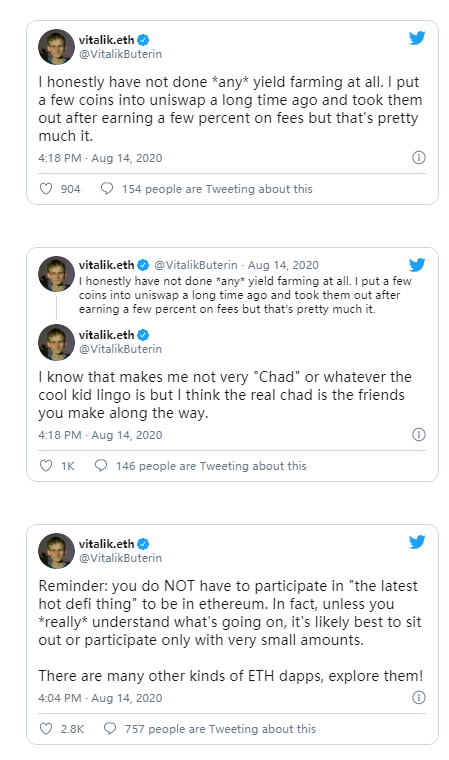Like the tweet with 1K likes
This screenshot has height=760, width=449.
tap(46, 466)
